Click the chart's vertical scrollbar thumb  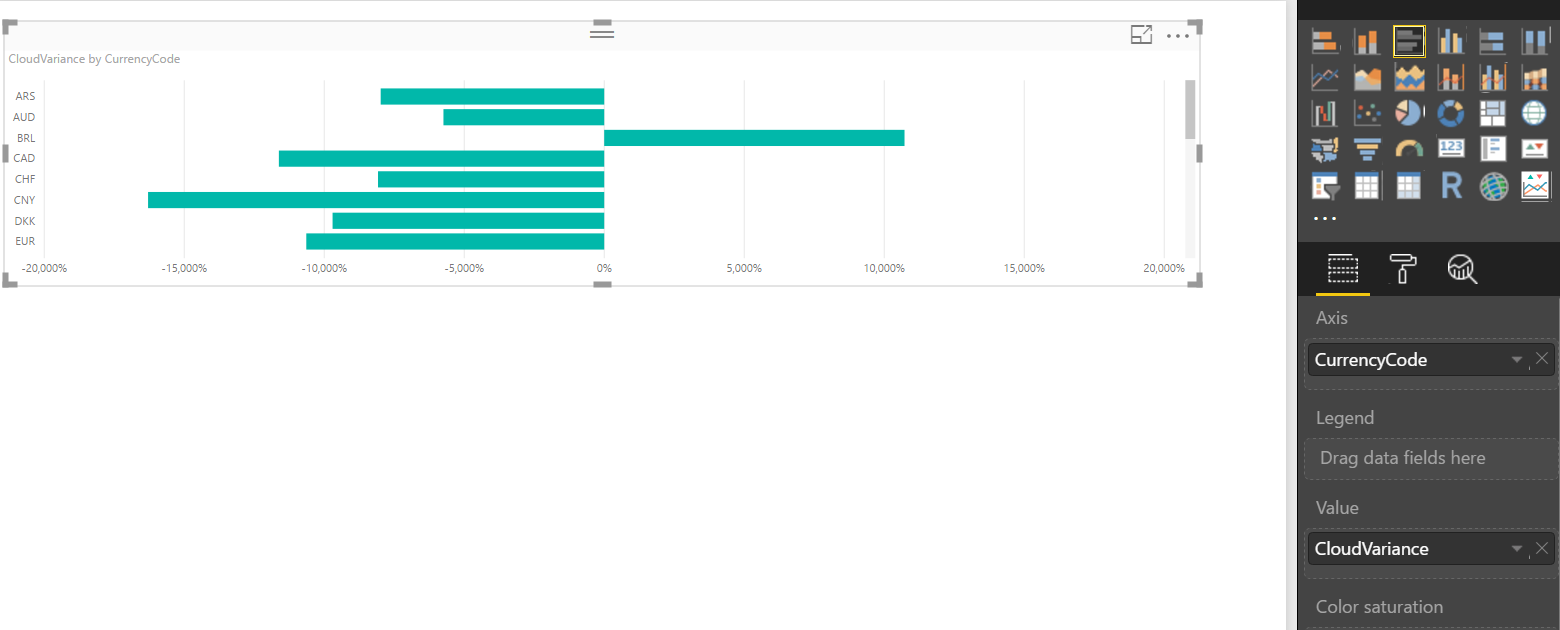pyautogui.click(x=1190, y=109)
